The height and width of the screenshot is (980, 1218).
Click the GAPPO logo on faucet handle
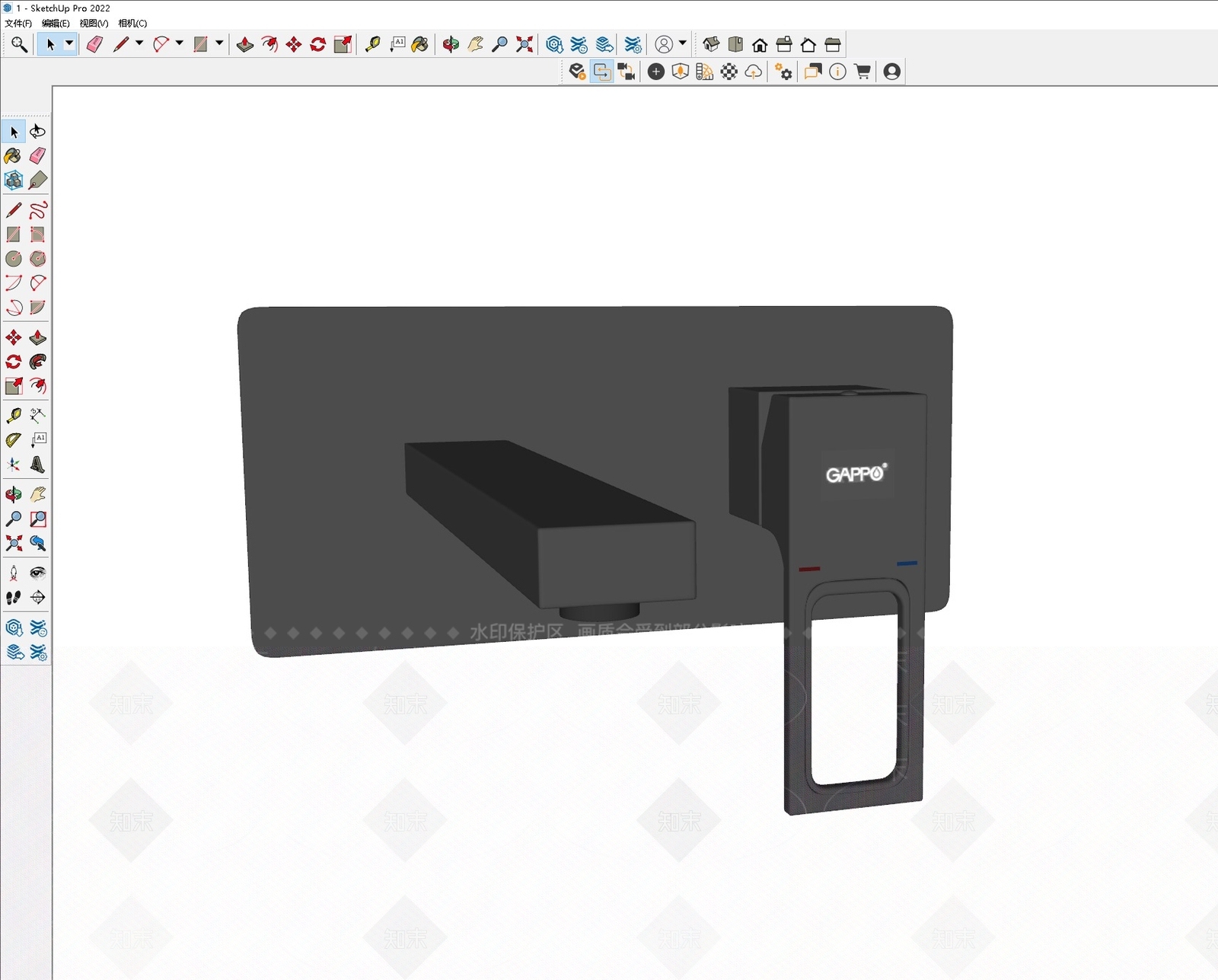(x=856, y=474)
